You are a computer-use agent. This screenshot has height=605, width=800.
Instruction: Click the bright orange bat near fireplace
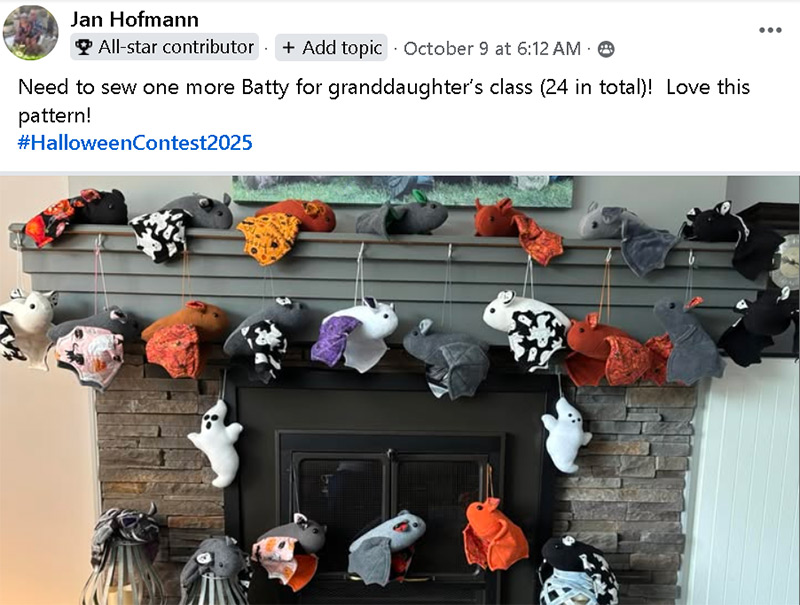(x=494, y=534)
